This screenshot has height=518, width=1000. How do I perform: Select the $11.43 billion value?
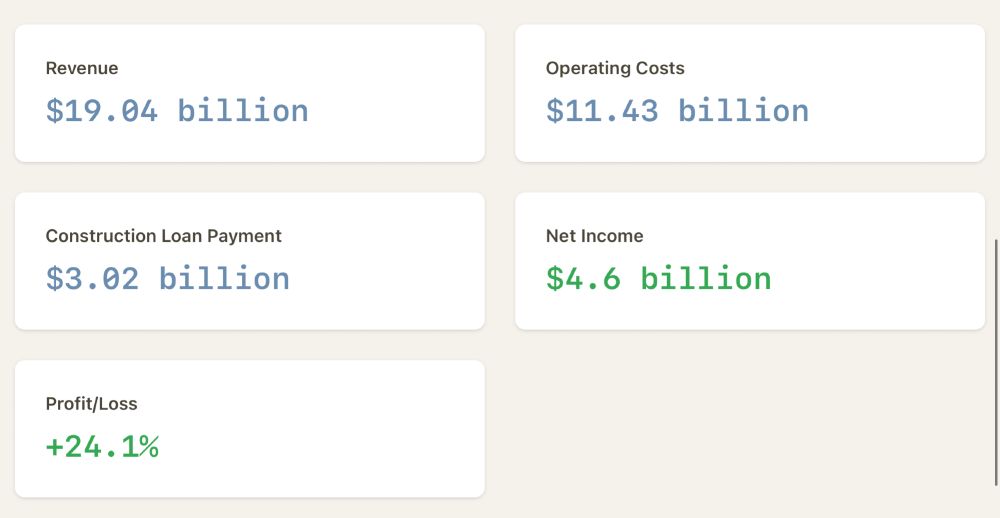click(677, 111)
